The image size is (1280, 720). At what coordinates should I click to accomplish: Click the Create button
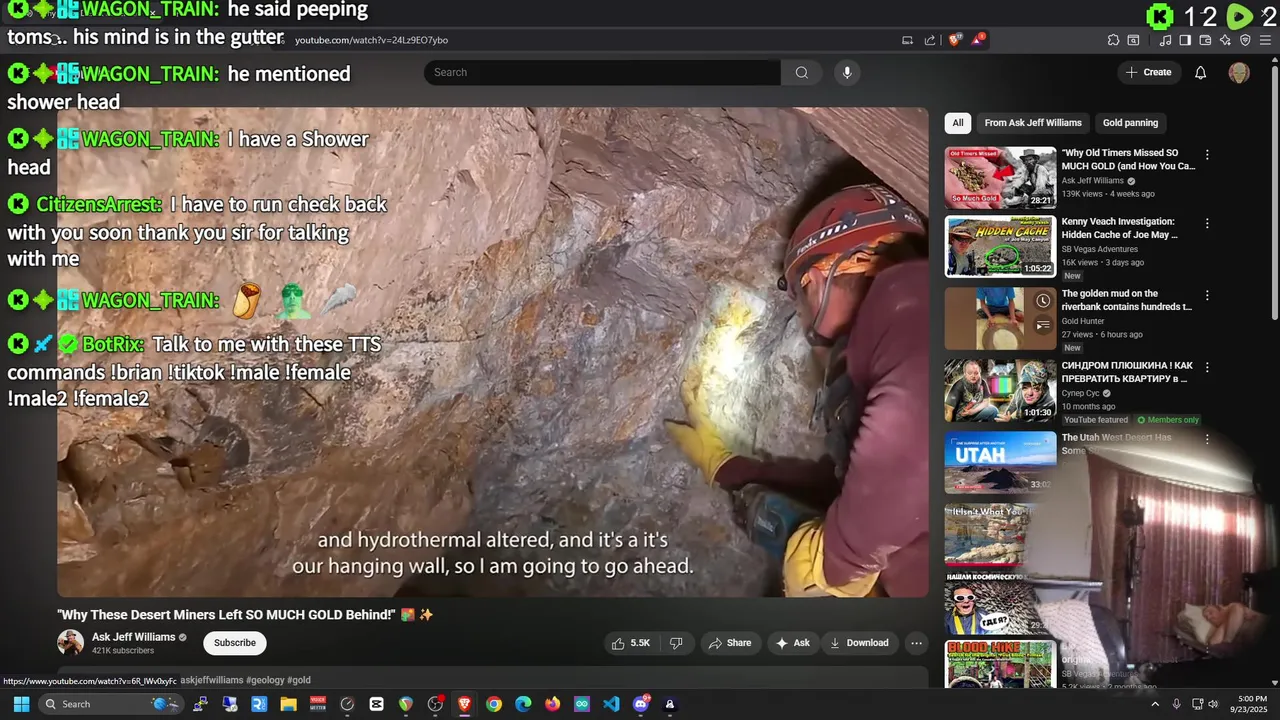[1148, 72]
